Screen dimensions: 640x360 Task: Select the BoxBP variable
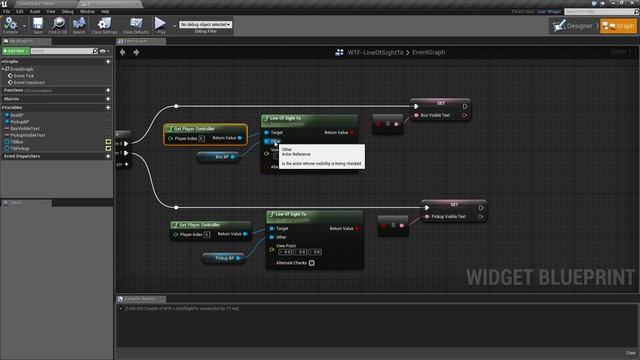point(17,116)
